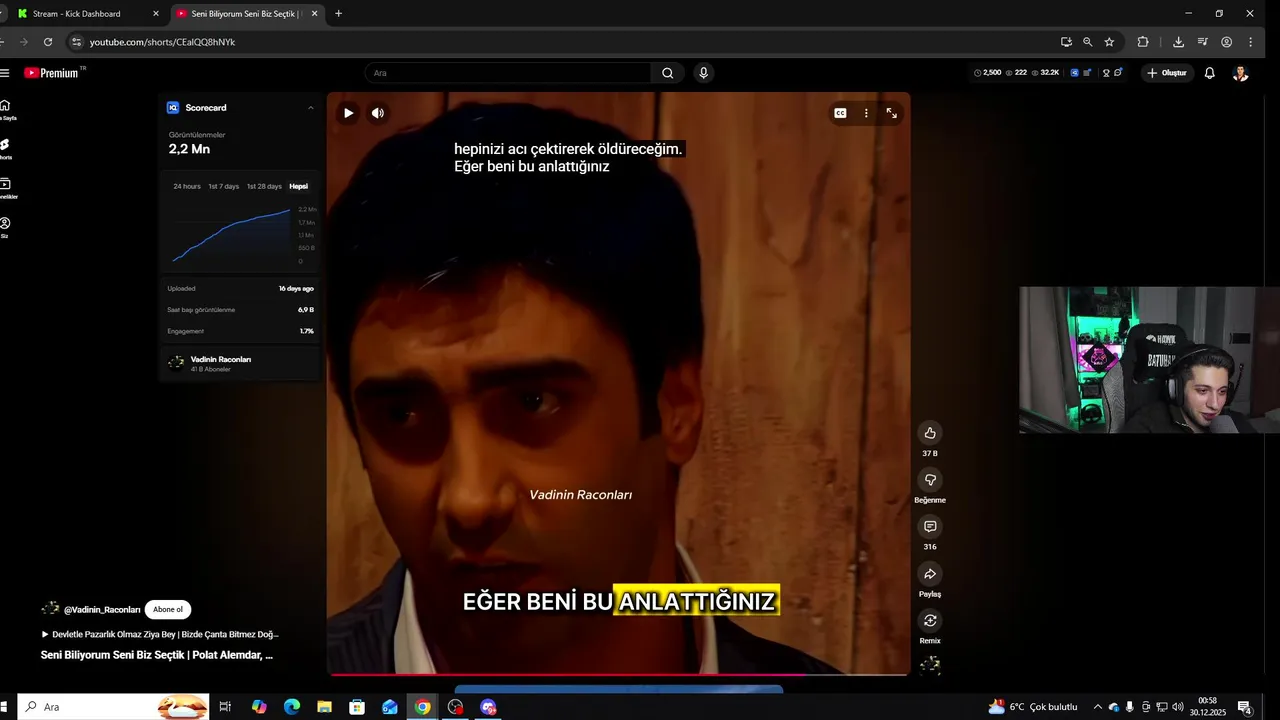Dislike the short (Beğenme)
The width and height of the screenshot is (1280, 720).
930,480
